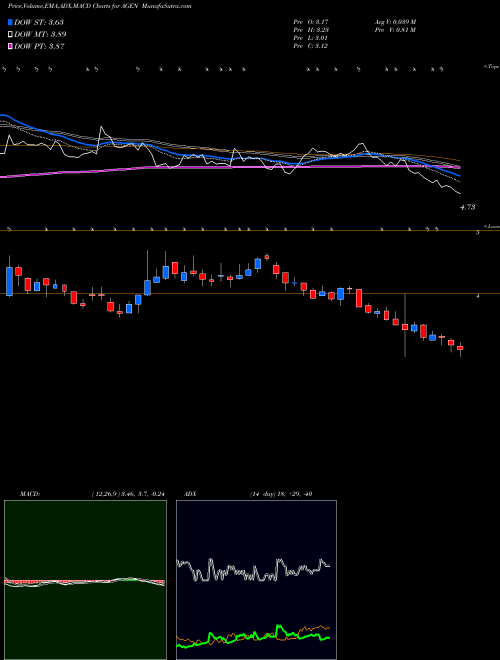Click the white DOW MT legend swatch

(x=11, y=34)
